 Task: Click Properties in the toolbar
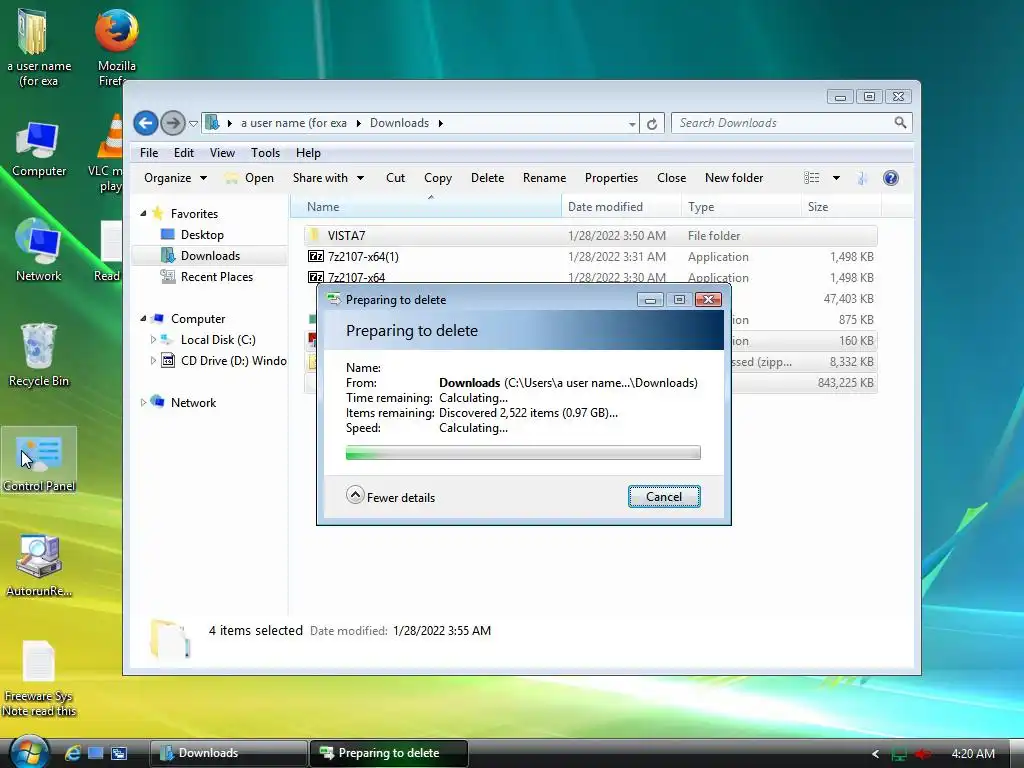[x=611, y=178]
